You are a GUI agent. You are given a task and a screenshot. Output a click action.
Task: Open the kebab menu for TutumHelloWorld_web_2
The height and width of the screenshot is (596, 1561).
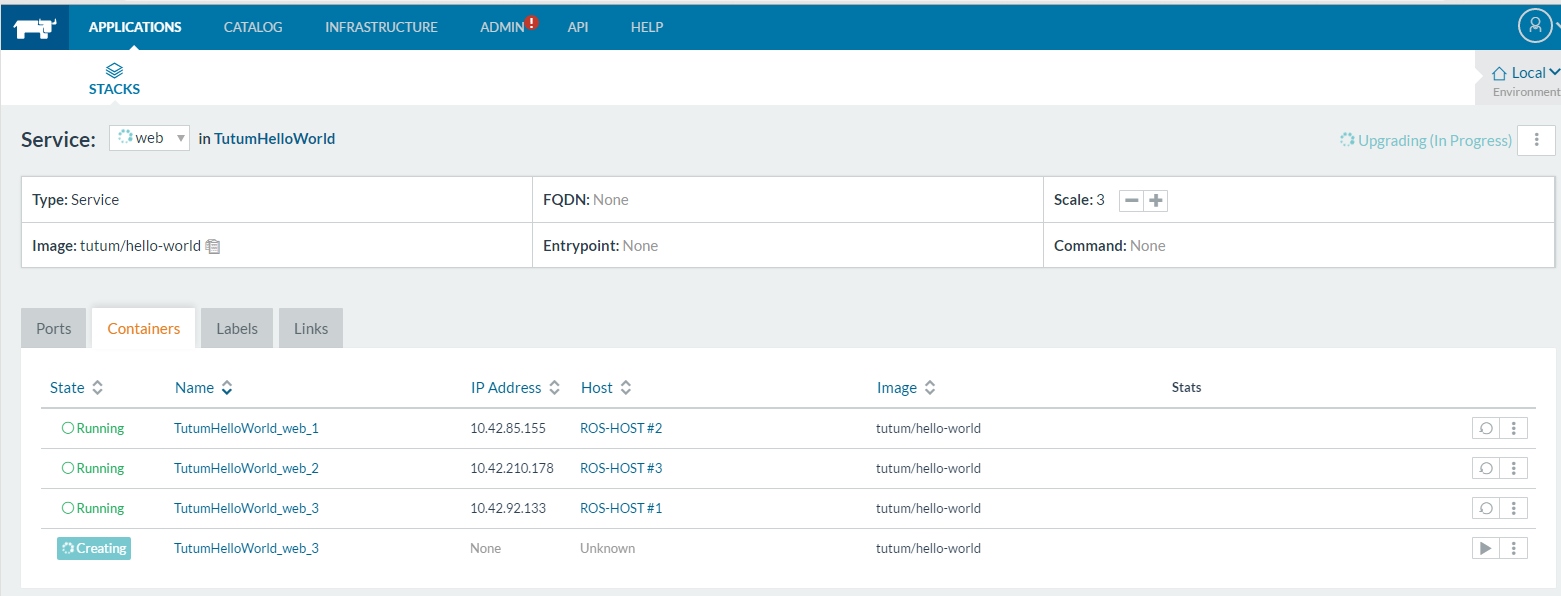pyautogui.click(x=1514, y=468)
